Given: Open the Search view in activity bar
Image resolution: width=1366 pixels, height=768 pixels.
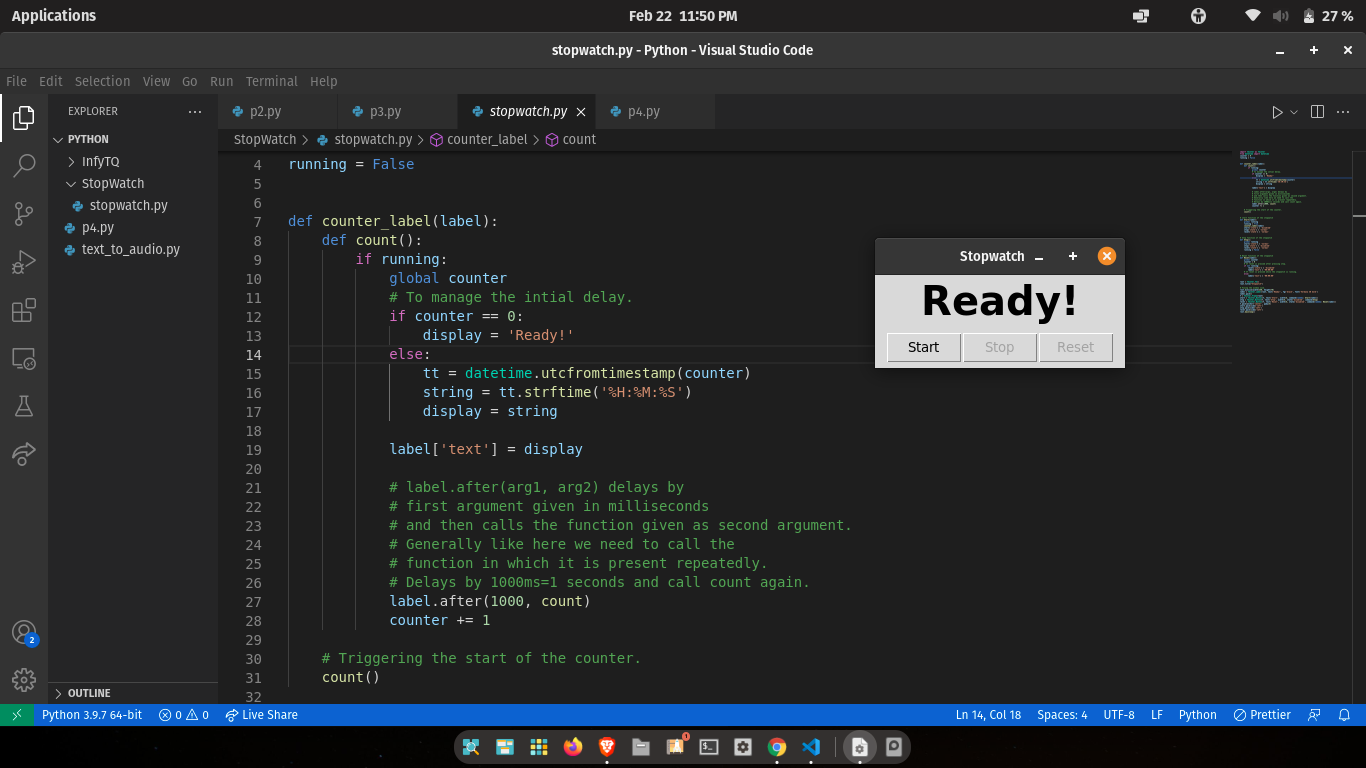Looking at the screenshot, I should click(x=24, y=166).
